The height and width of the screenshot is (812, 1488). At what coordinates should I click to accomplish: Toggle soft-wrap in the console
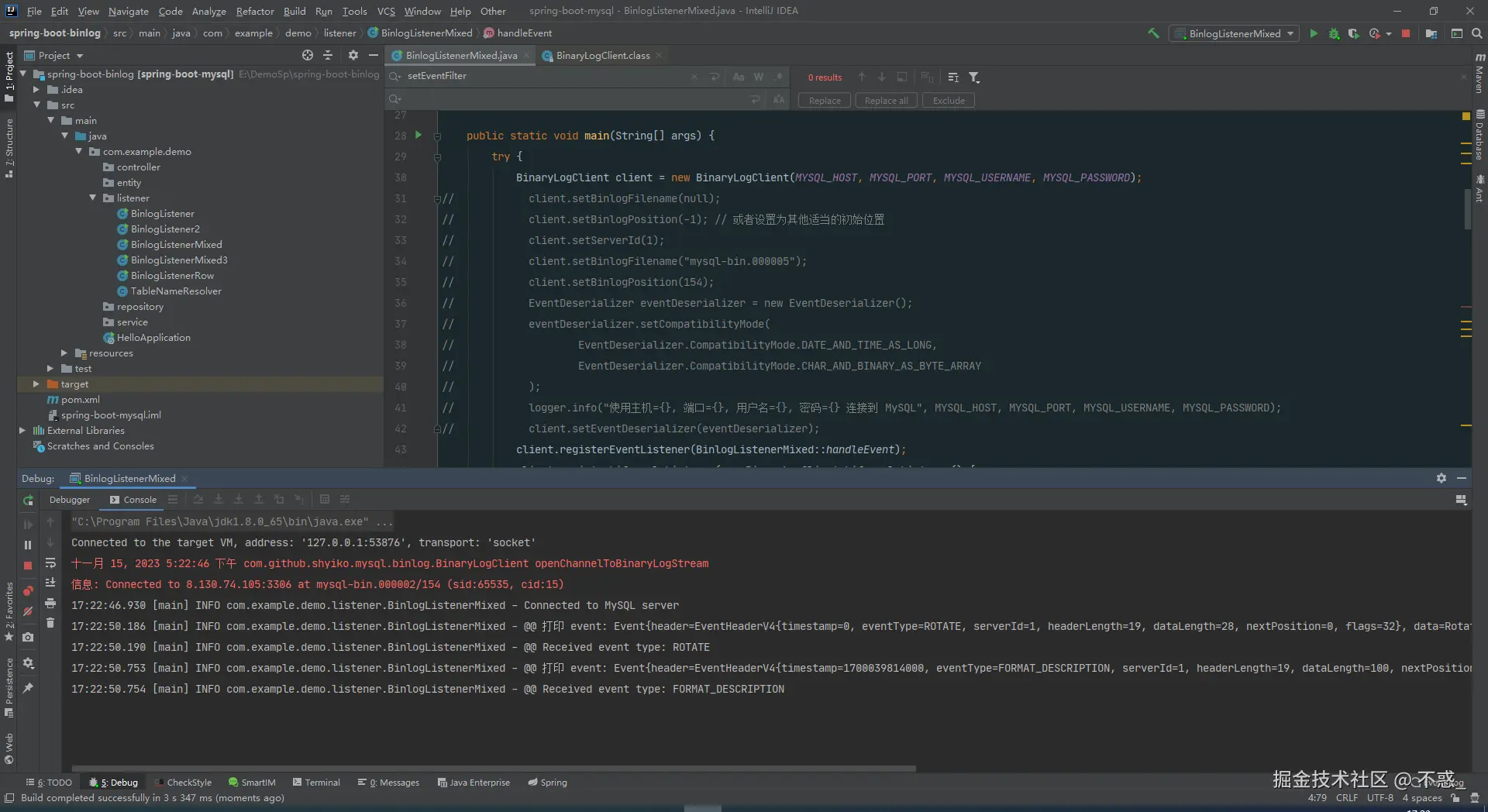click(x=50, y=563)
